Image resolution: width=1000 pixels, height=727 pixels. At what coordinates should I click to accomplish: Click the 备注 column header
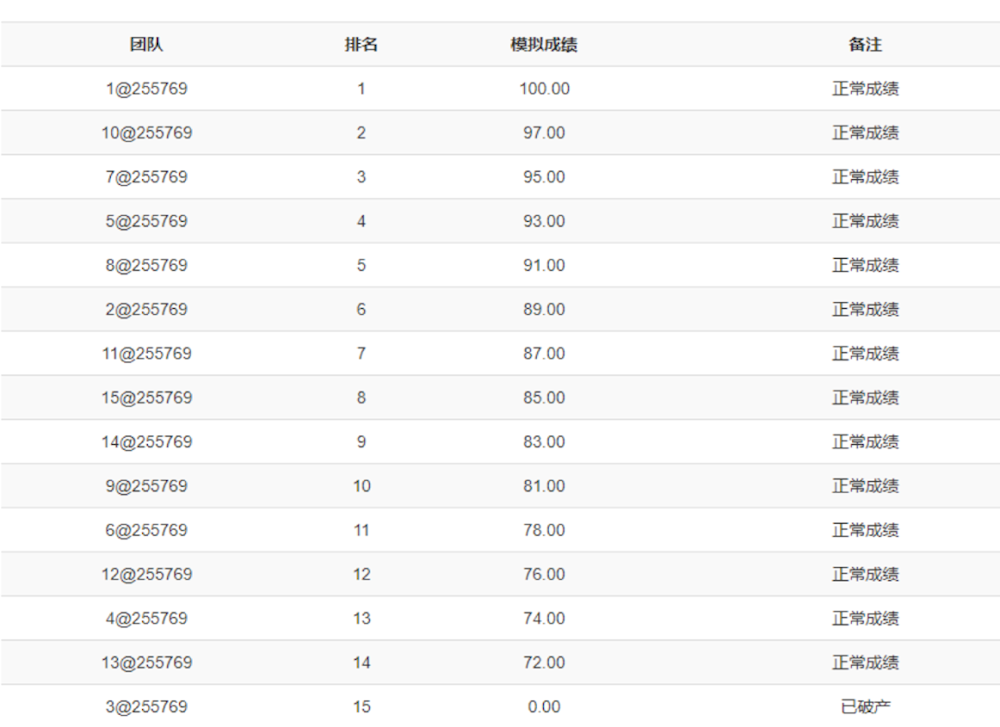(865, 45)
